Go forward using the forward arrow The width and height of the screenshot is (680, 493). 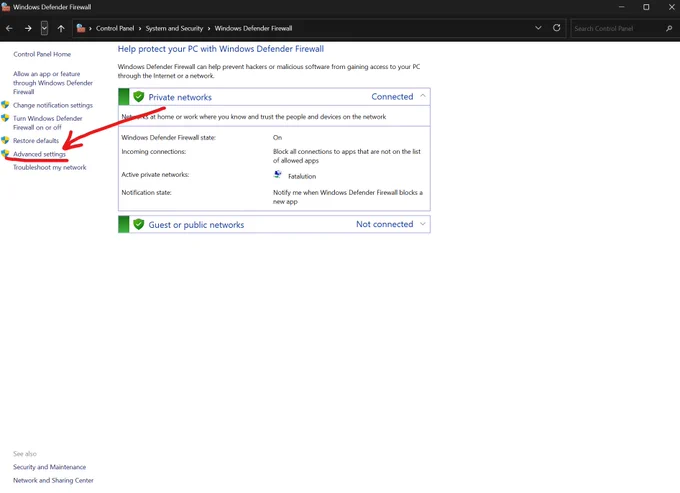click(x=28, y=28)
